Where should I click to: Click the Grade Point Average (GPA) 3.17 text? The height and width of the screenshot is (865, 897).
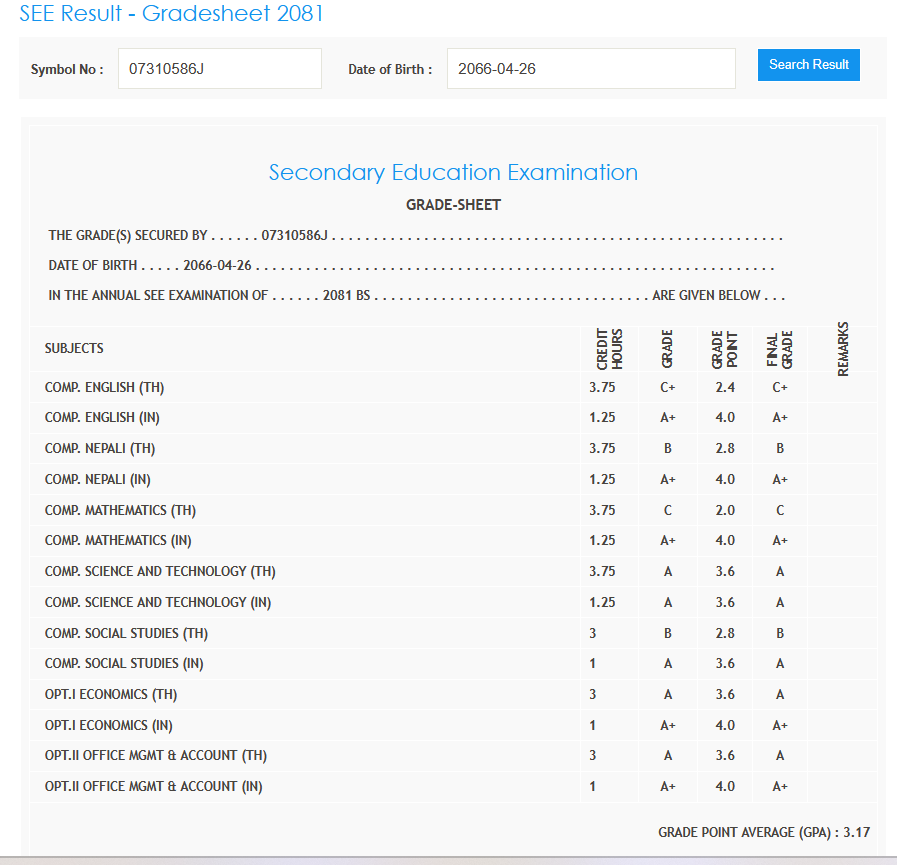click(764, 832)
